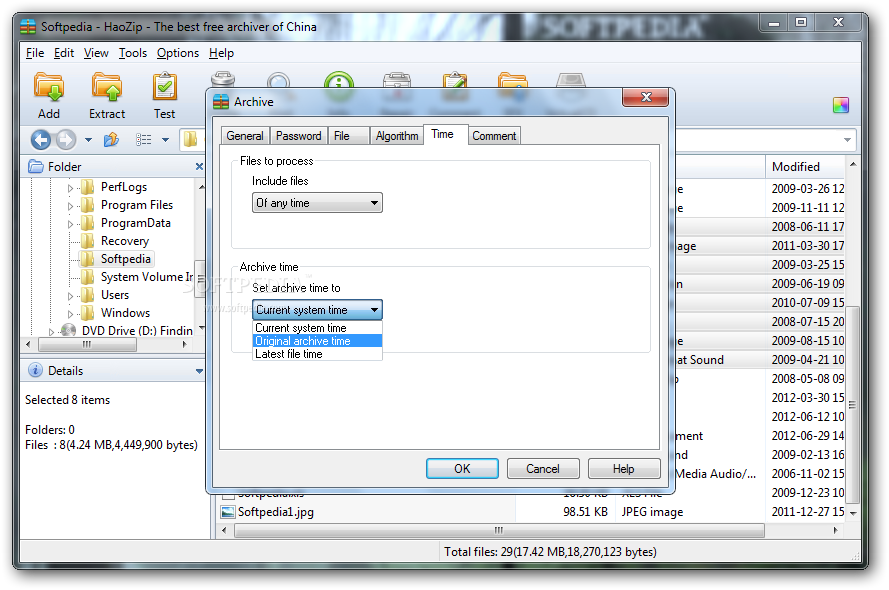889x590 pixels.
Task: Open the View menu
Action: tap(96, 53)
